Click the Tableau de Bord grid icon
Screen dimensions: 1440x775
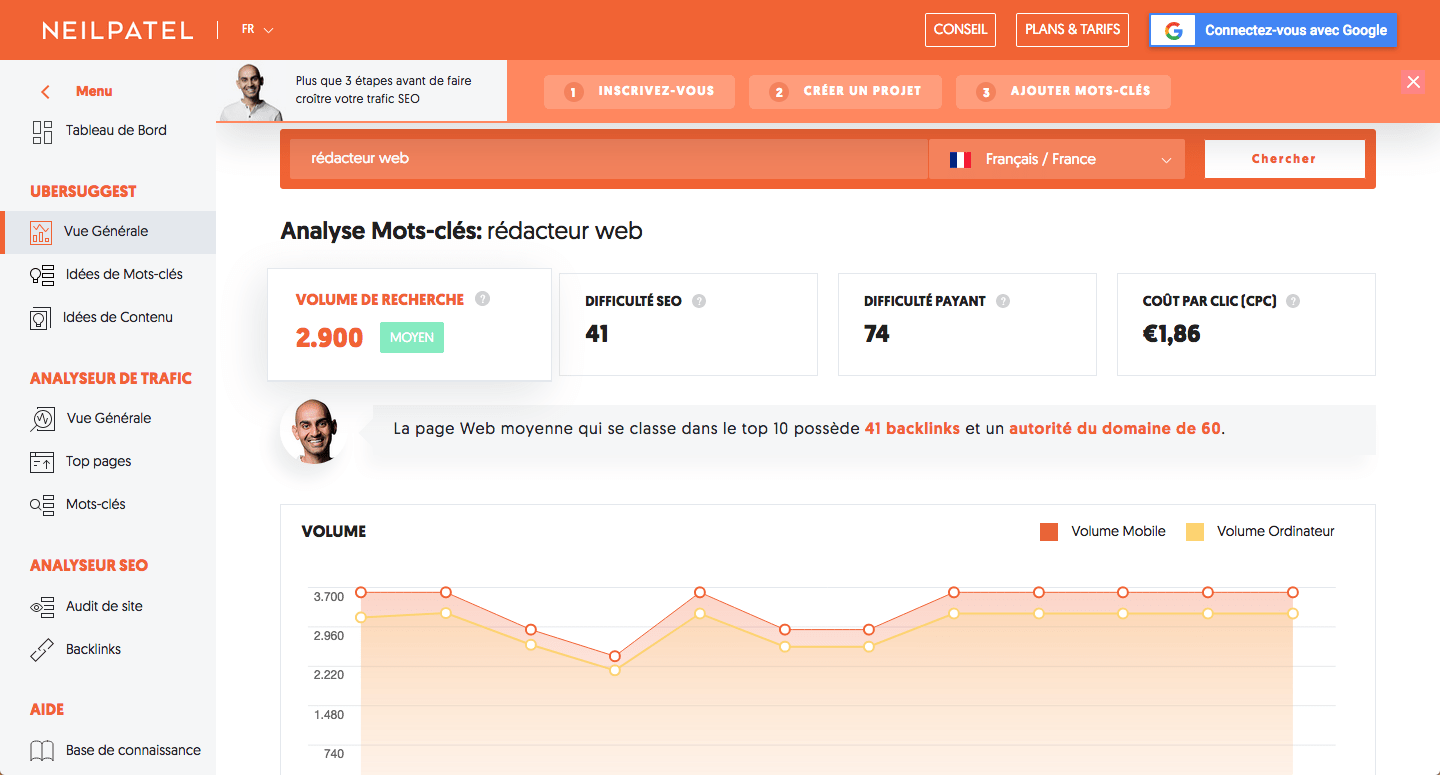coord(42,132)
